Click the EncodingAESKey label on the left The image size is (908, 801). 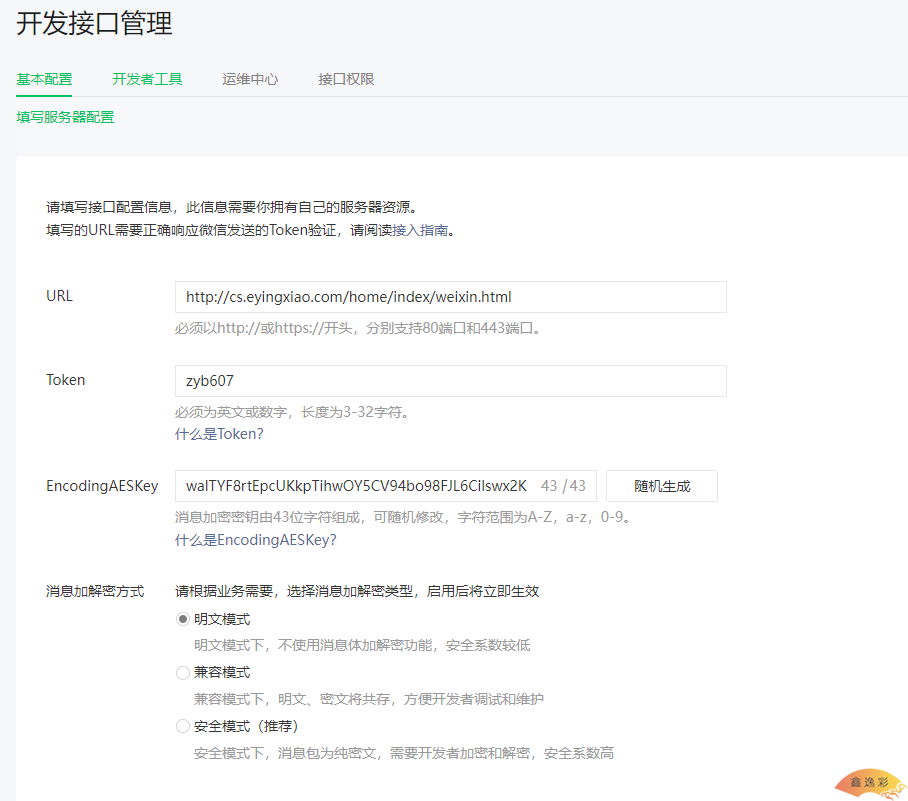pos(102,486)
